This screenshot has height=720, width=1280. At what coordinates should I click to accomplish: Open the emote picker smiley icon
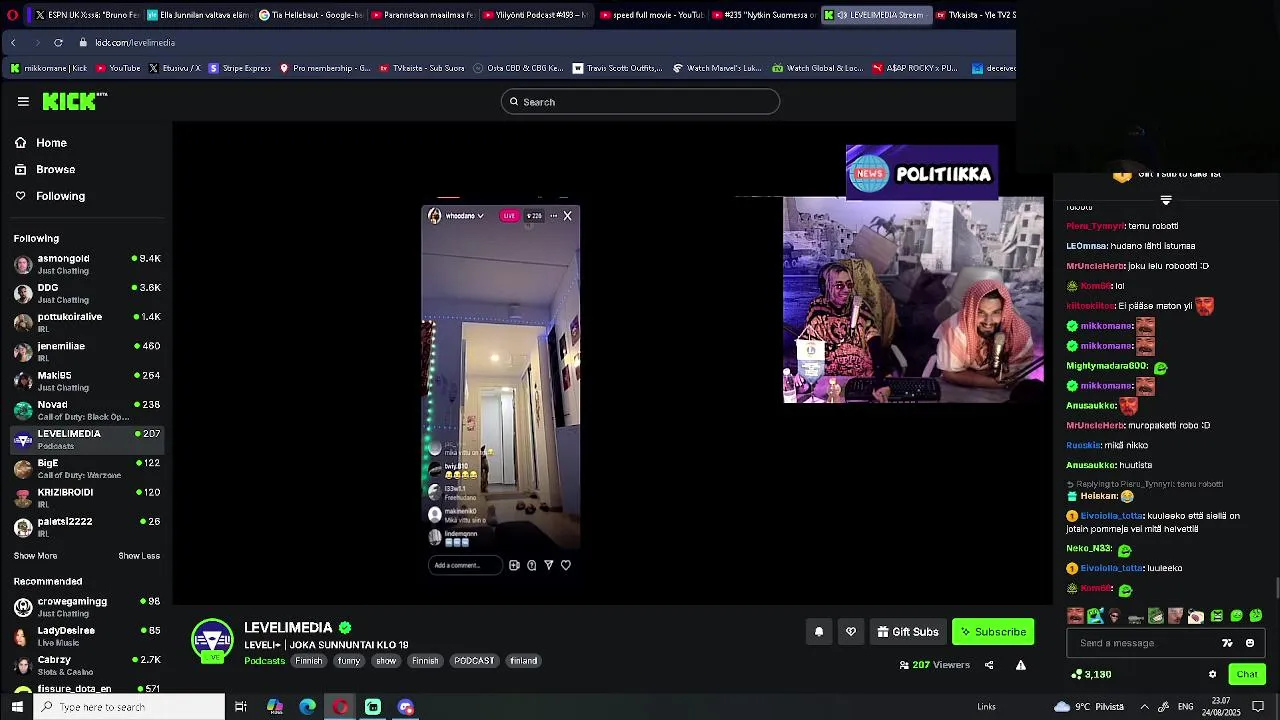click(x=1250, y=643)
